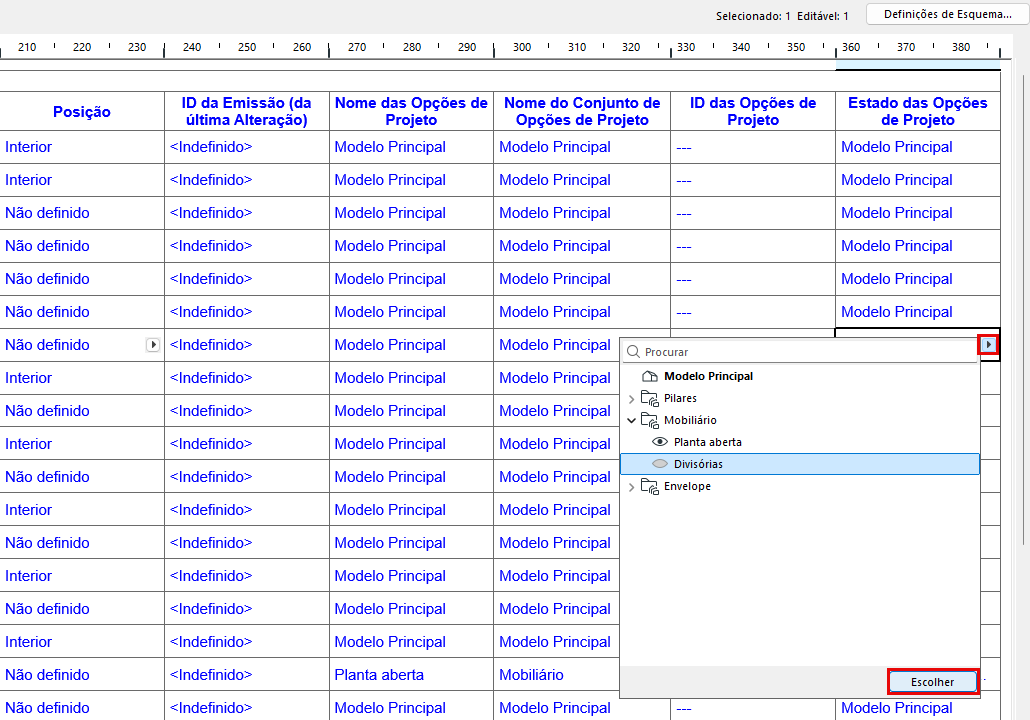Viewport: 1030px width, 720px height.
Task: Select the Planta aberta option text
Action: point(707,442)
